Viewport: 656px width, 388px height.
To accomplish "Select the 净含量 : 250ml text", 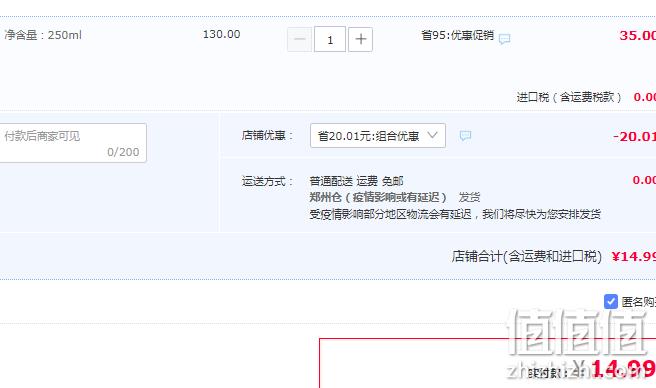I will [43, 35].
